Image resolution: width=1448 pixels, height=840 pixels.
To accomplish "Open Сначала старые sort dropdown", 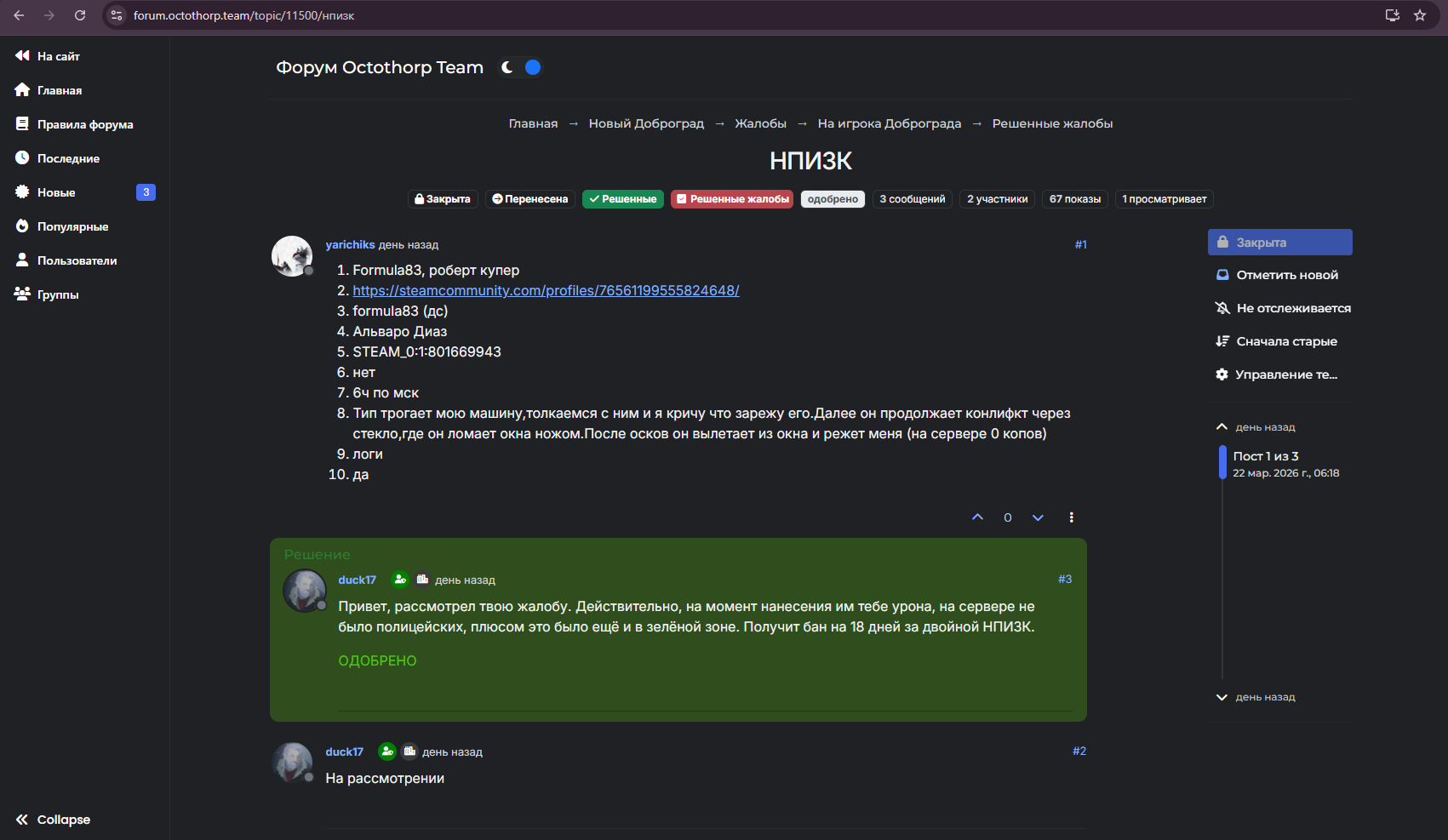I will 1277,341.
